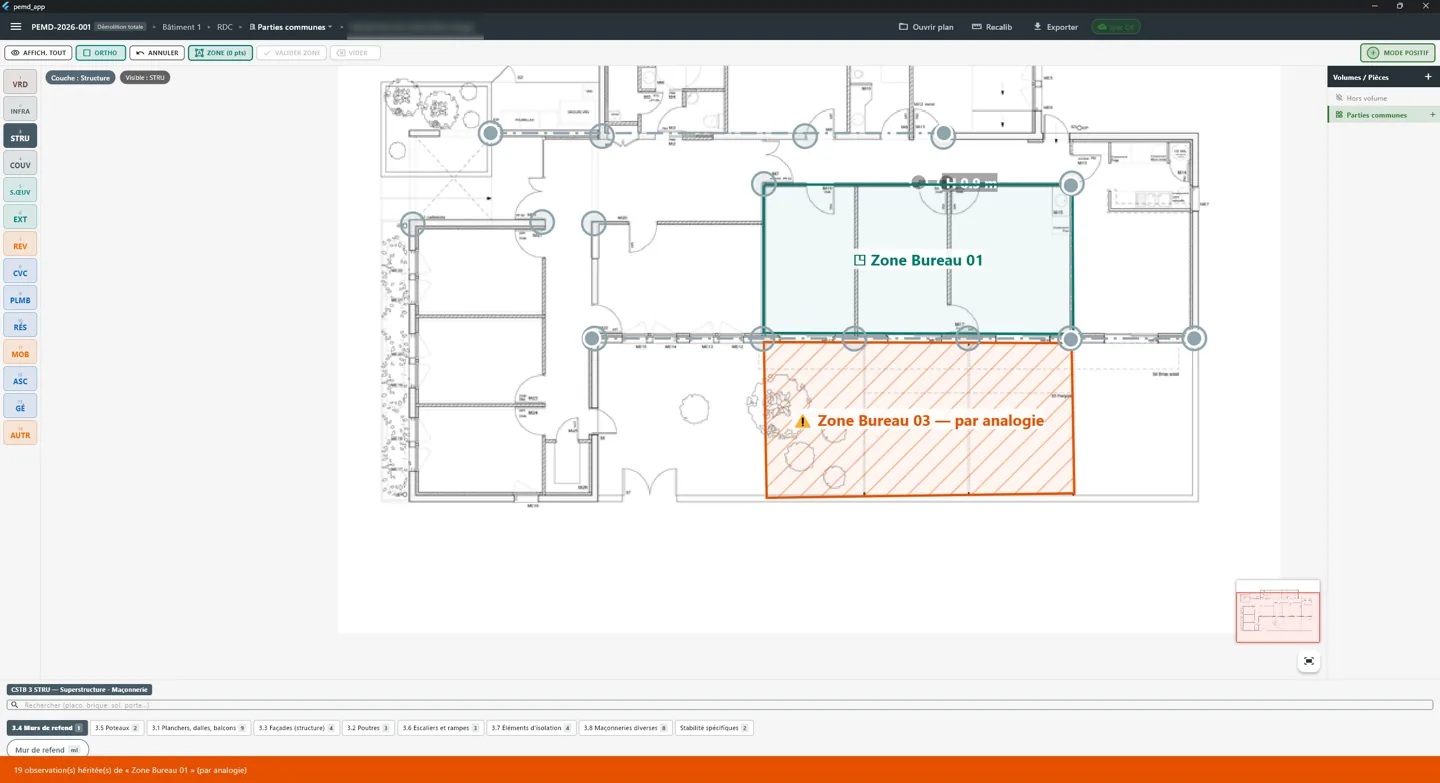Switch to 3.7 Éléments d'isolation tab

coord(531,728)
